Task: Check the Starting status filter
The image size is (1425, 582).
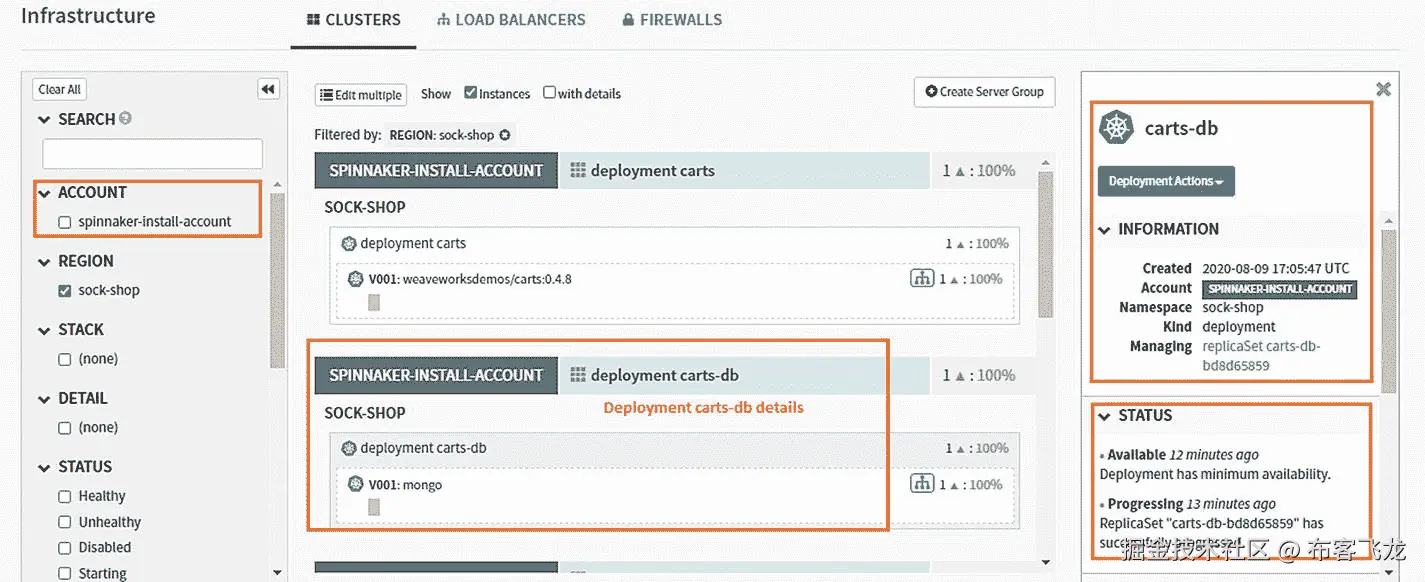Action: click(65, 574)
